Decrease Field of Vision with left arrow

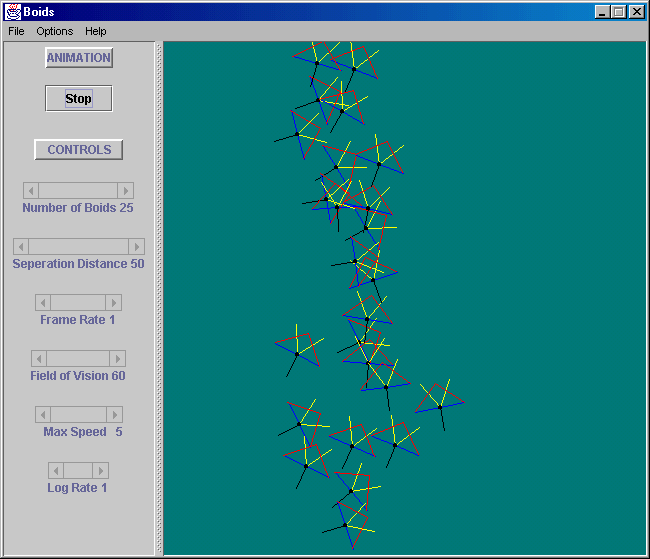pos(39,359)
